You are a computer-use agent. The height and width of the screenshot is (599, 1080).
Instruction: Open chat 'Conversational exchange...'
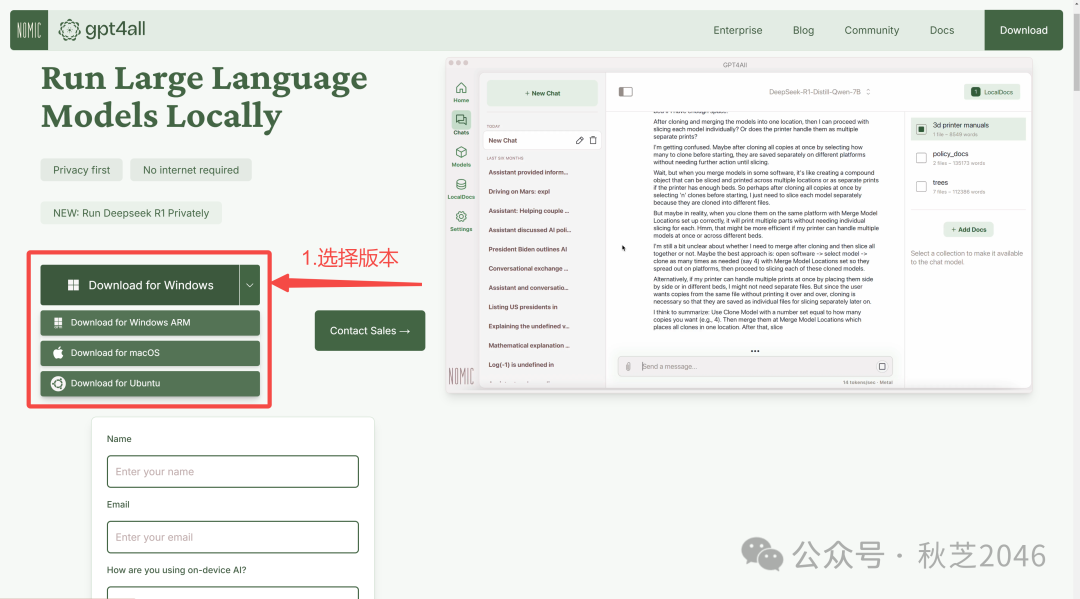pyautogui.click(x=528, y=269)
